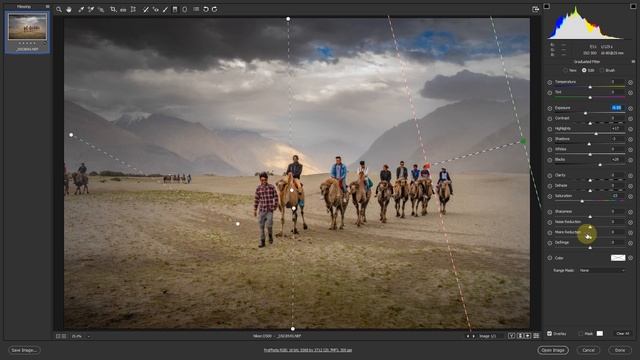Select the Hand tool

pyautogui.click(x=69, y=9)
